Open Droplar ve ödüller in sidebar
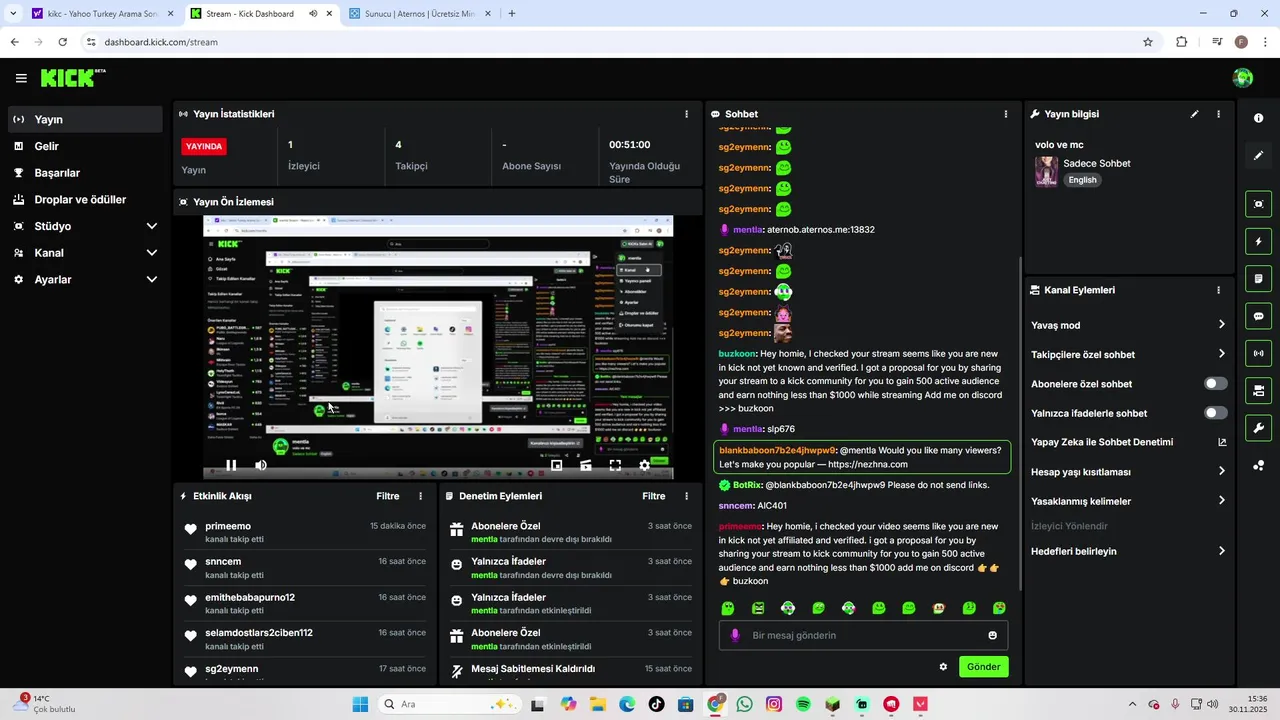This screenshot has width=1280, height=720. pos(85,200)
